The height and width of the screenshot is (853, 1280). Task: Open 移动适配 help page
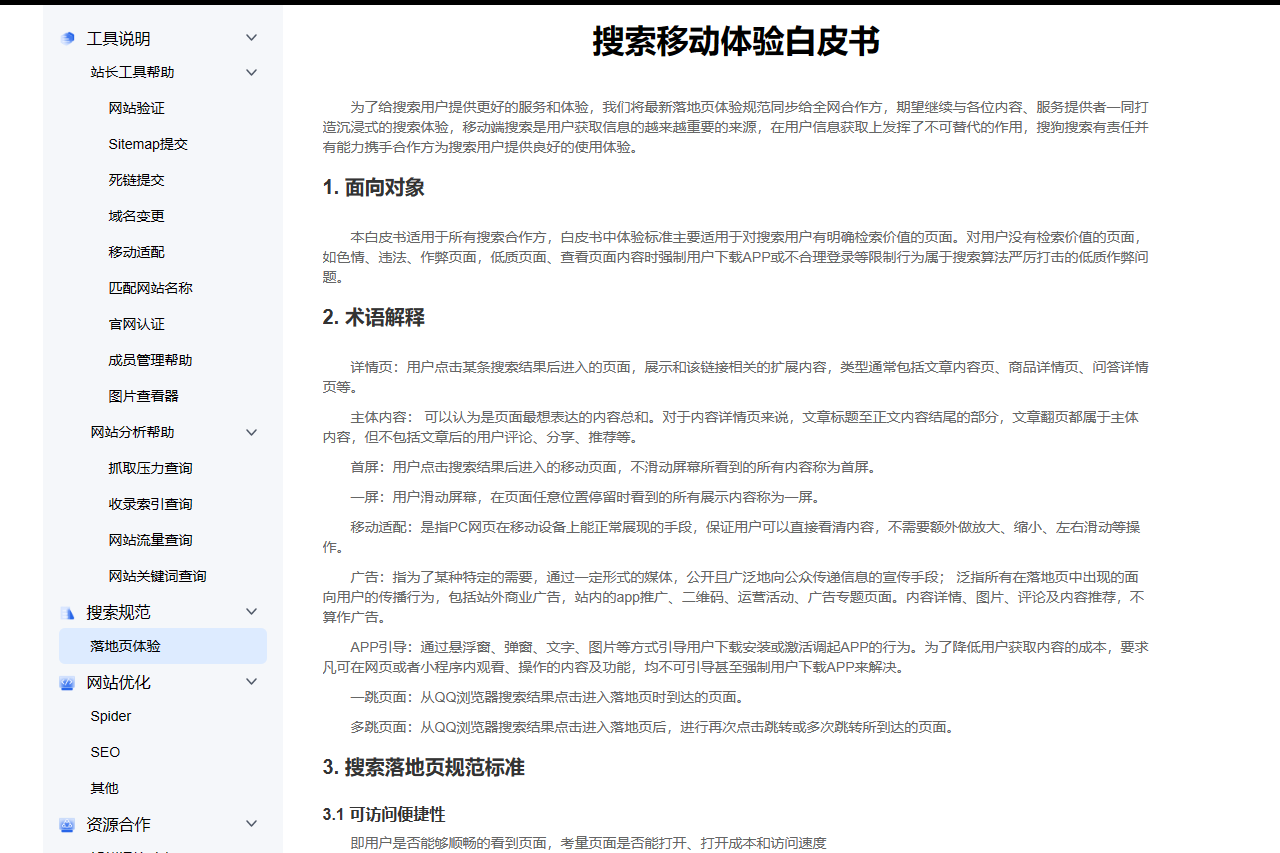137,252
